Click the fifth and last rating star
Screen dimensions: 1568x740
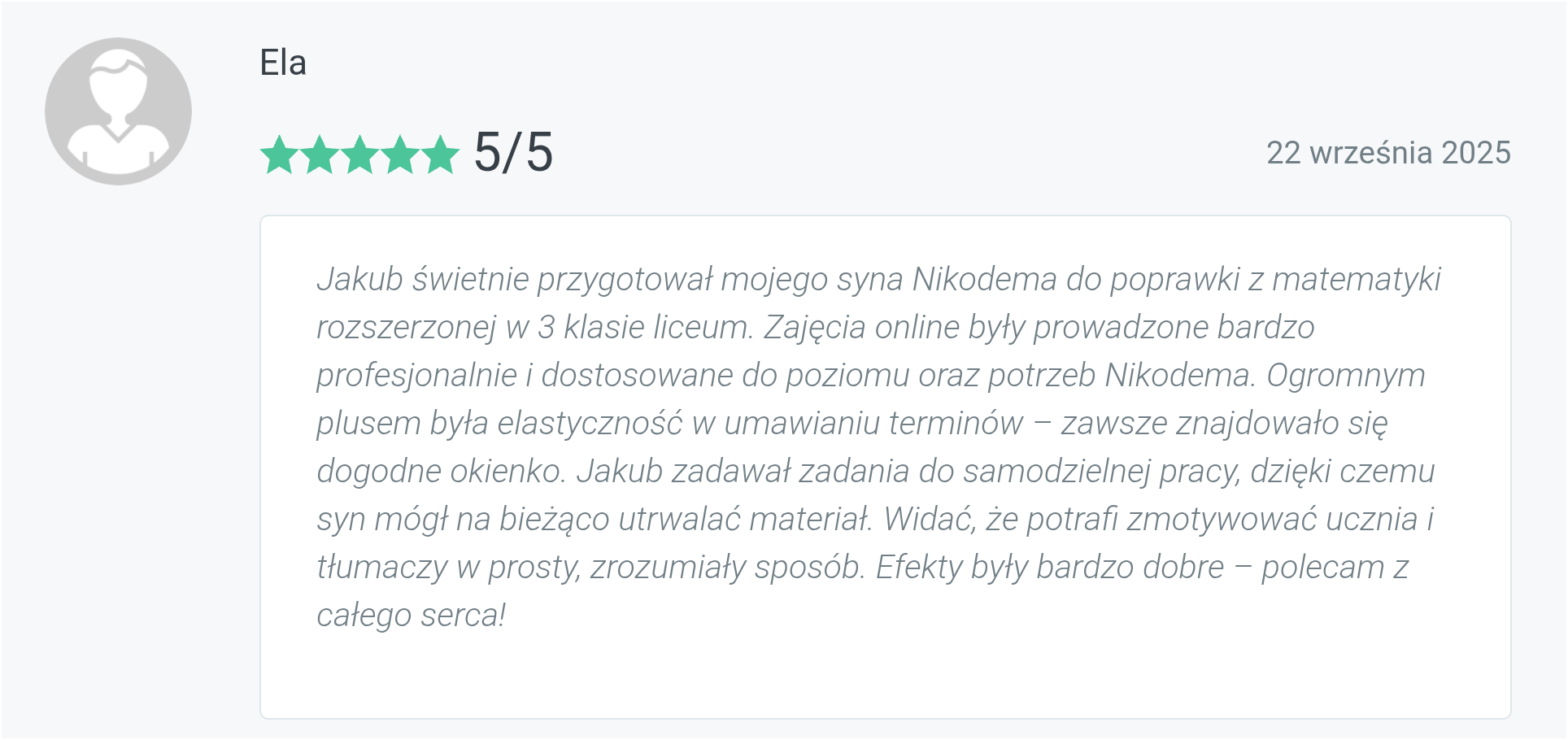(441, 155)
